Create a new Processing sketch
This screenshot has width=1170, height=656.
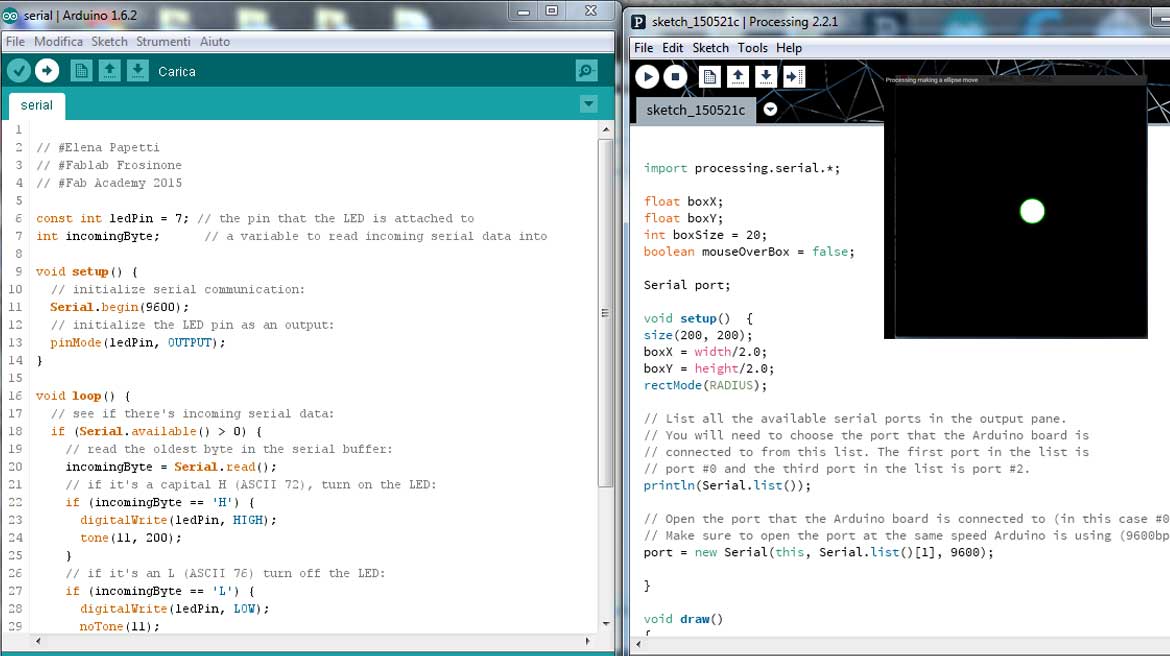[710, 76]
